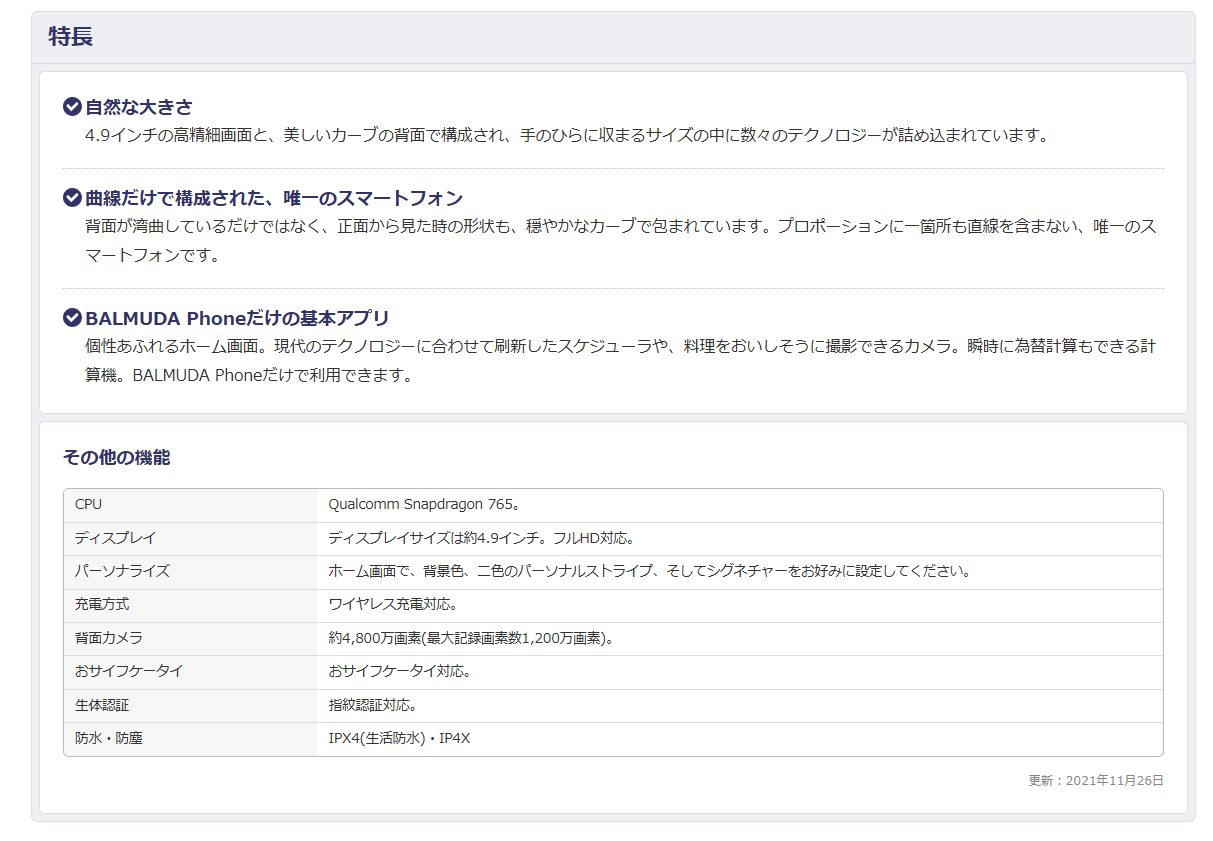Select the 曲線だけで構成された、唯一のスマートフォン title
This screenshot has width=1213, height=841.
[274, 198]
